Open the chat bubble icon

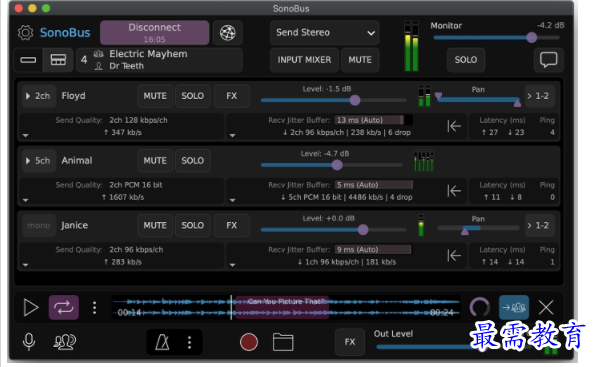click(548, 60)
